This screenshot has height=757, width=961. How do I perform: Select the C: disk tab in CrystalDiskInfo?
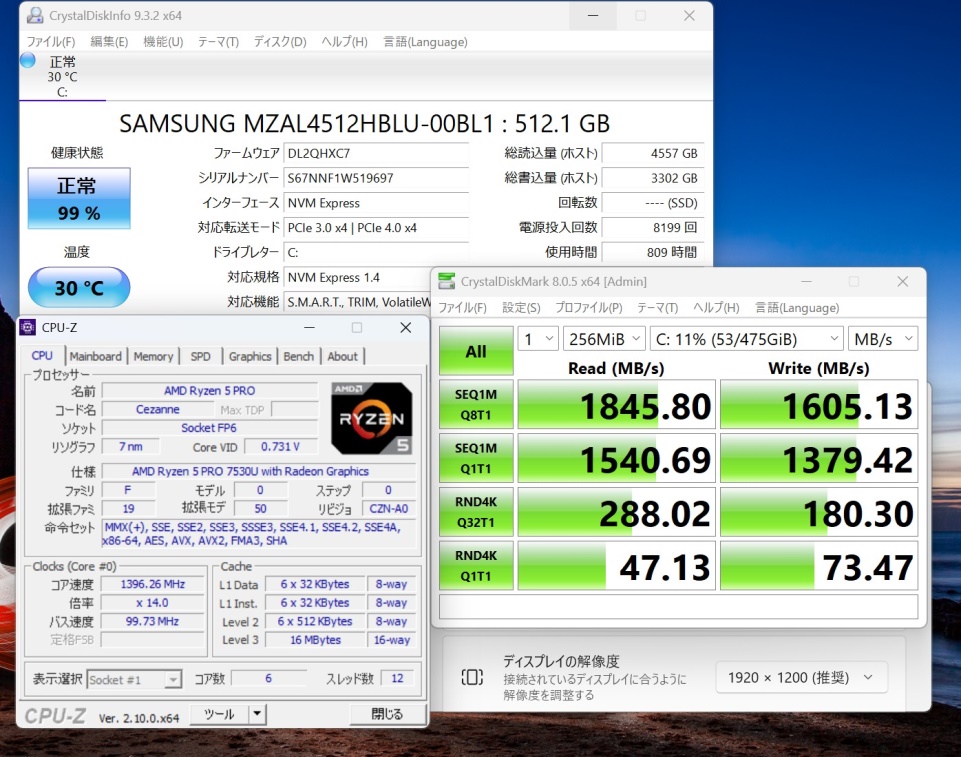click(x=63, y=77)
